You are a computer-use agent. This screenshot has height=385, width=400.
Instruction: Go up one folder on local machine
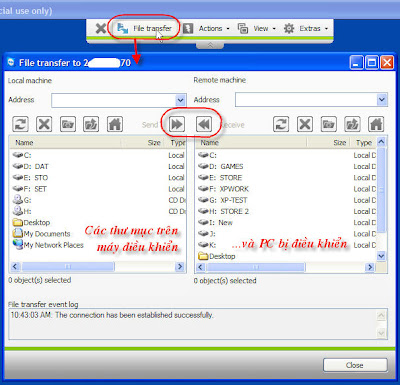(91, 124)
